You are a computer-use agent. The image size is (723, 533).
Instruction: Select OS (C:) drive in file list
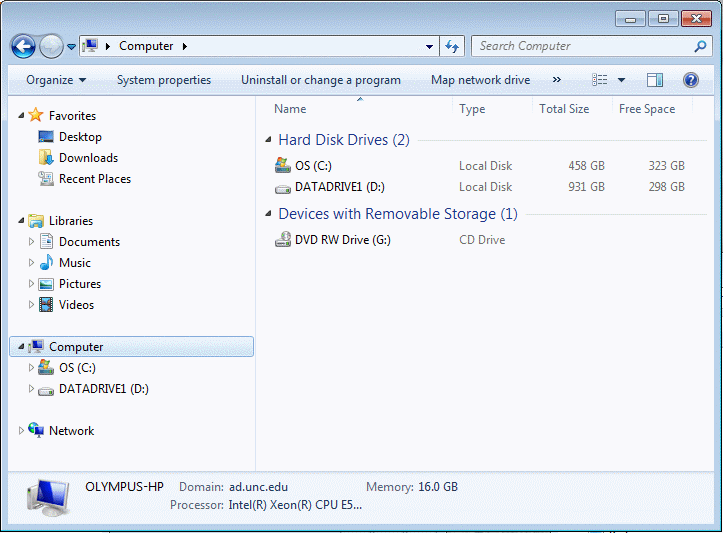[312, 166]
